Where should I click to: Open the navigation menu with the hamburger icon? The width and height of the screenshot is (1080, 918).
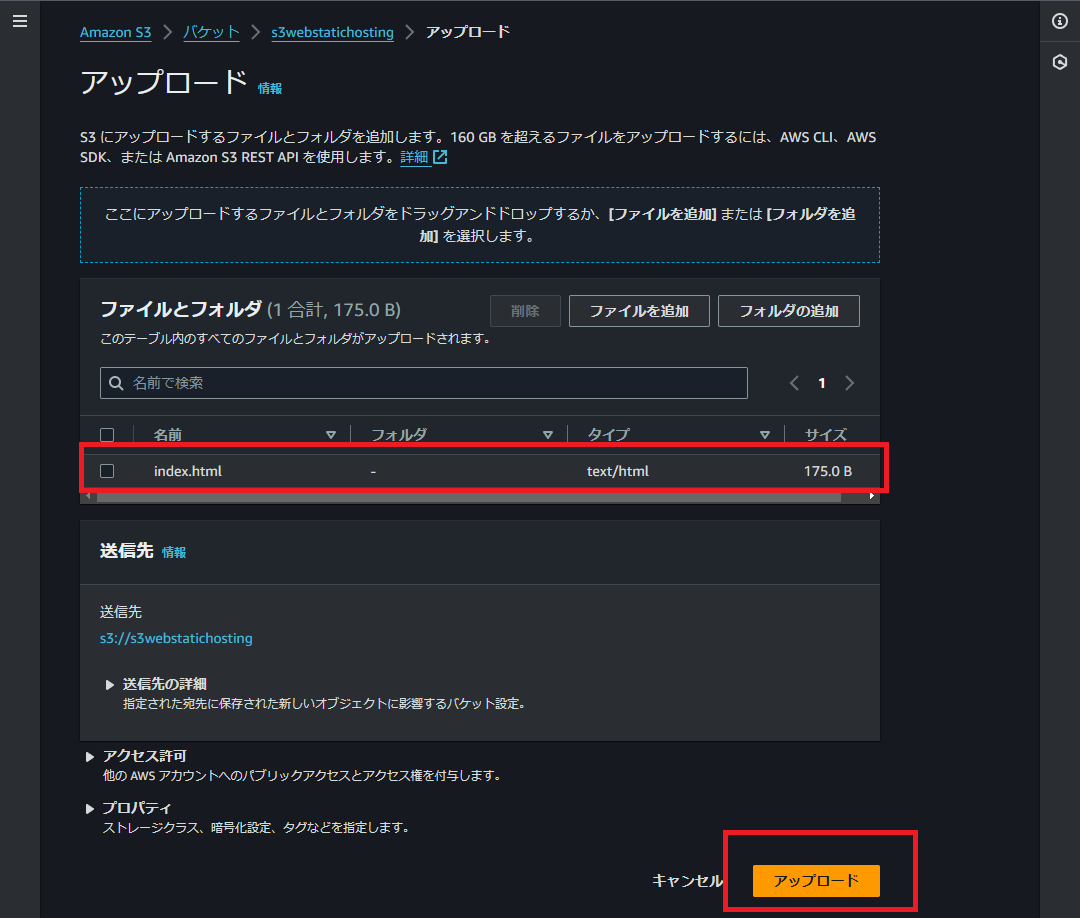20,20
